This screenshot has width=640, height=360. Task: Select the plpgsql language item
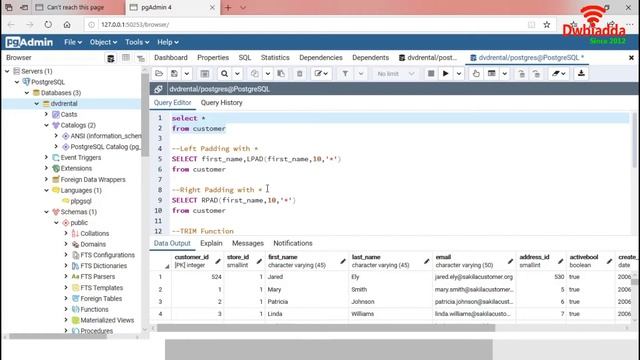80,201
